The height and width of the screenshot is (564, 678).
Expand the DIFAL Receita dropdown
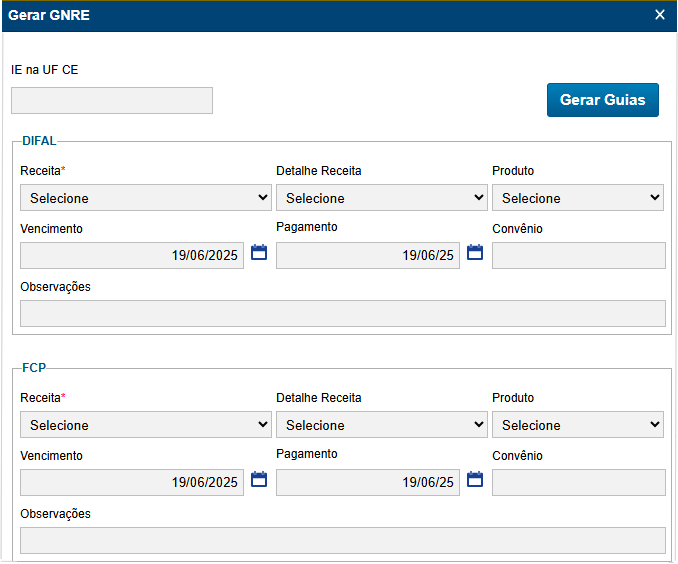coord(145,198)
